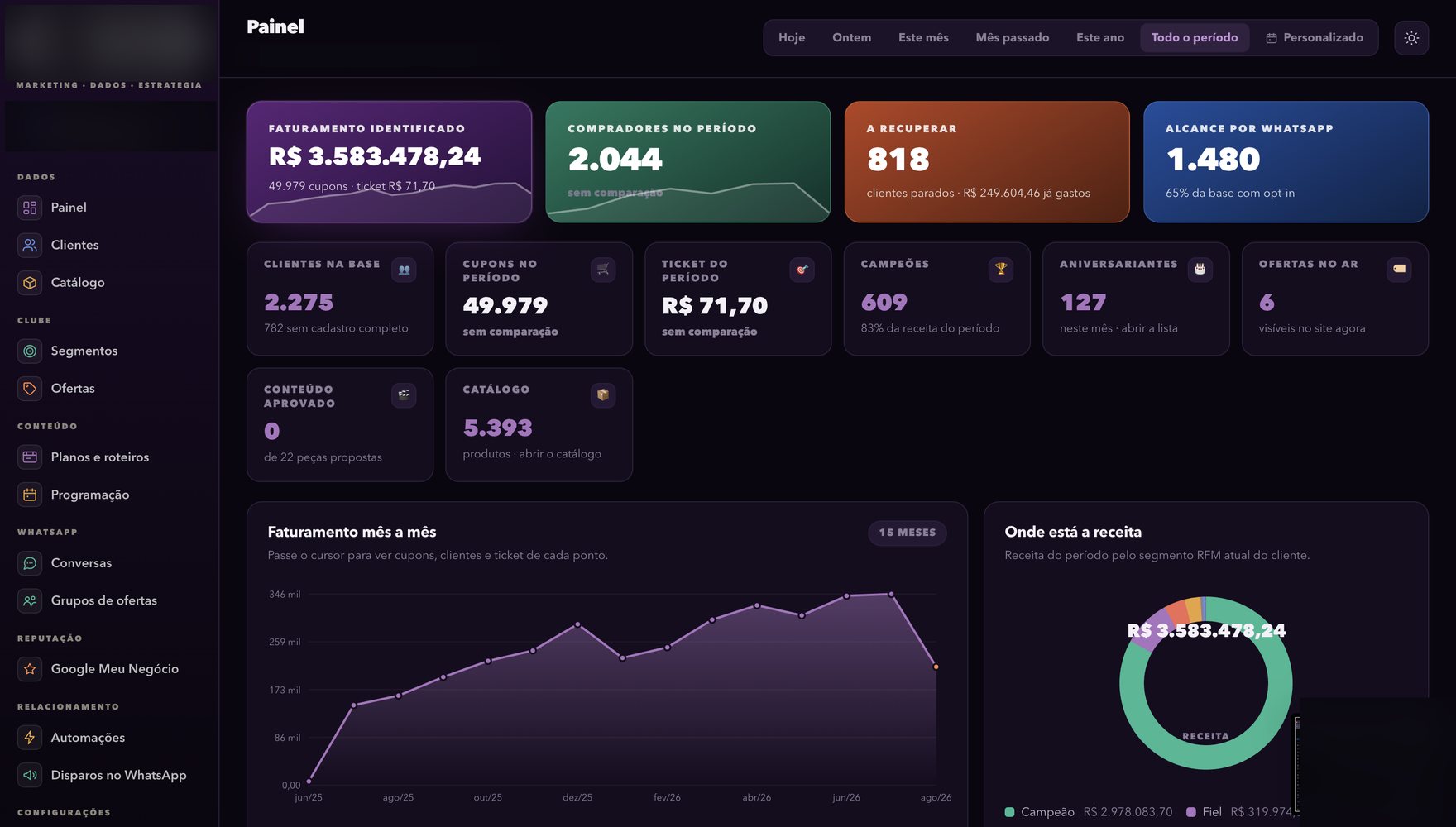Click 'abrir o catálogo' on Catálogo card

(x=560, y=454)
